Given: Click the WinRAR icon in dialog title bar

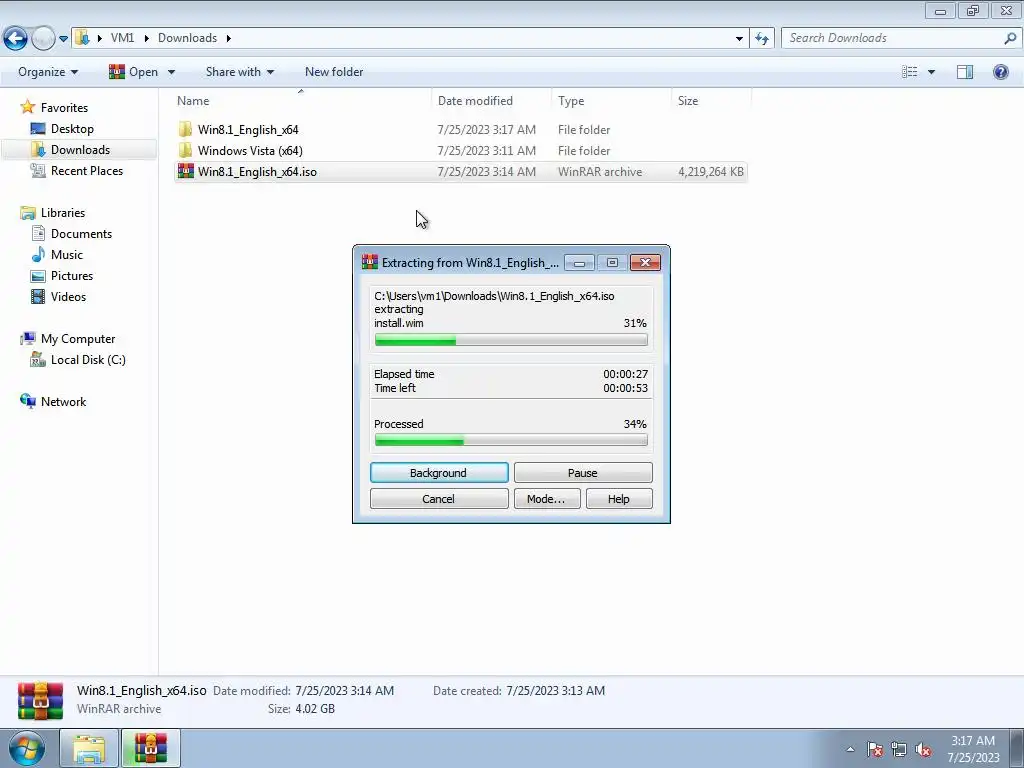Looking at the screenshot, I should point(370,263).
